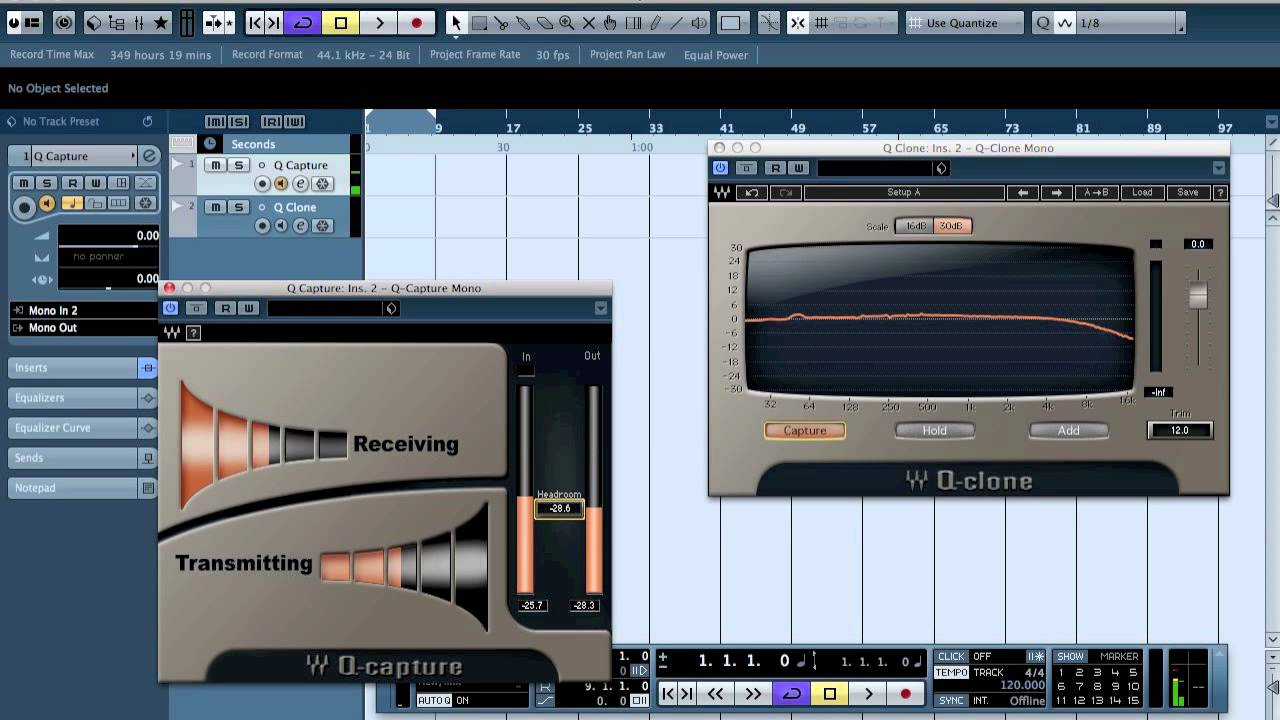The image size is (1280, 720).
Task: Edit channel settings for Q Clone track
Action: 300,226
